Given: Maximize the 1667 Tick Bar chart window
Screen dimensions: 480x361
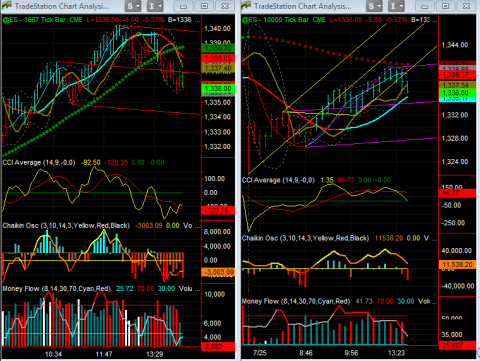Looking at the screenshot, I should tap(204, 6).
